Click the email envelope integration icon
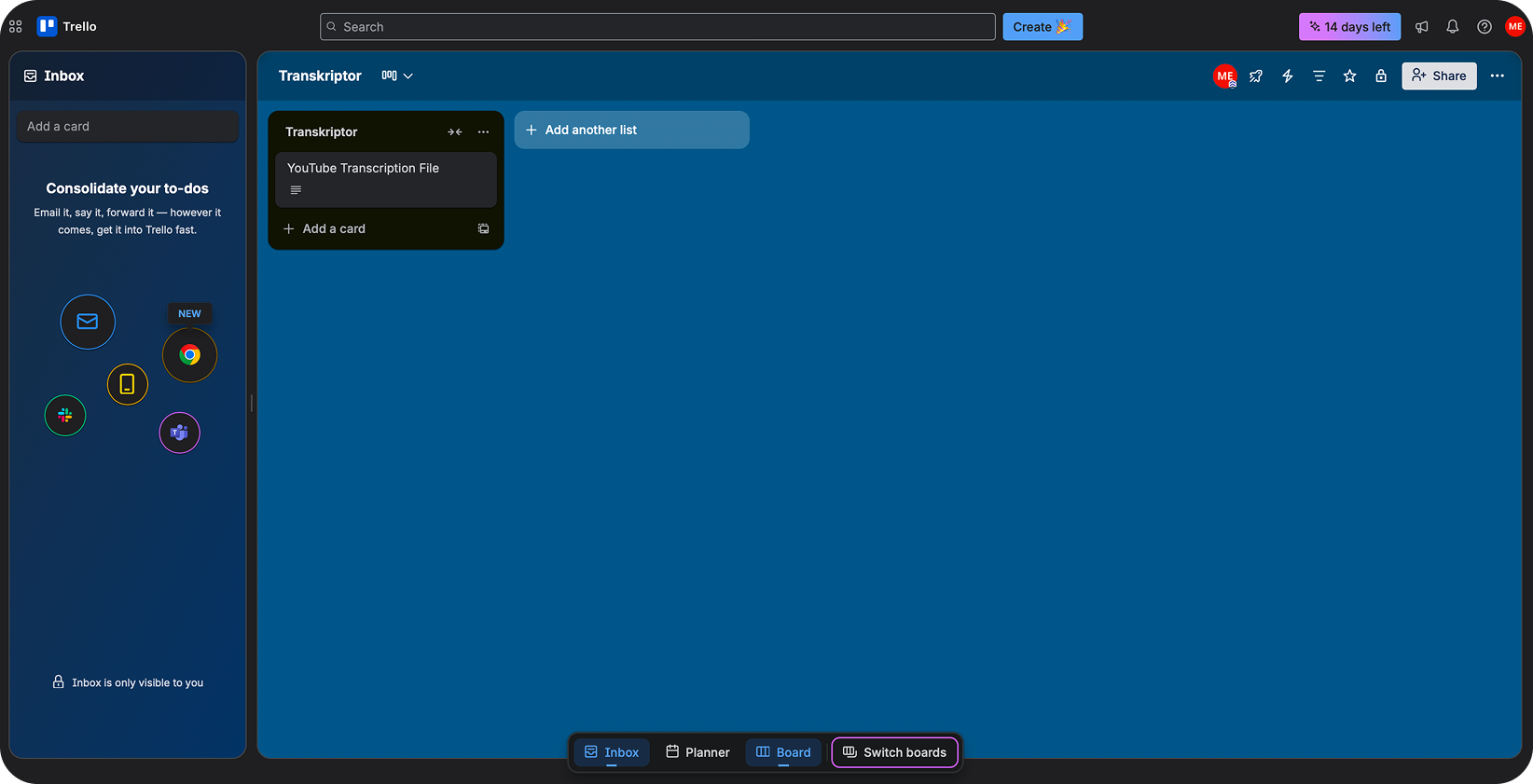Viewport: 1533px width, 784px height. pyautogui.click(x=88, y=322)
